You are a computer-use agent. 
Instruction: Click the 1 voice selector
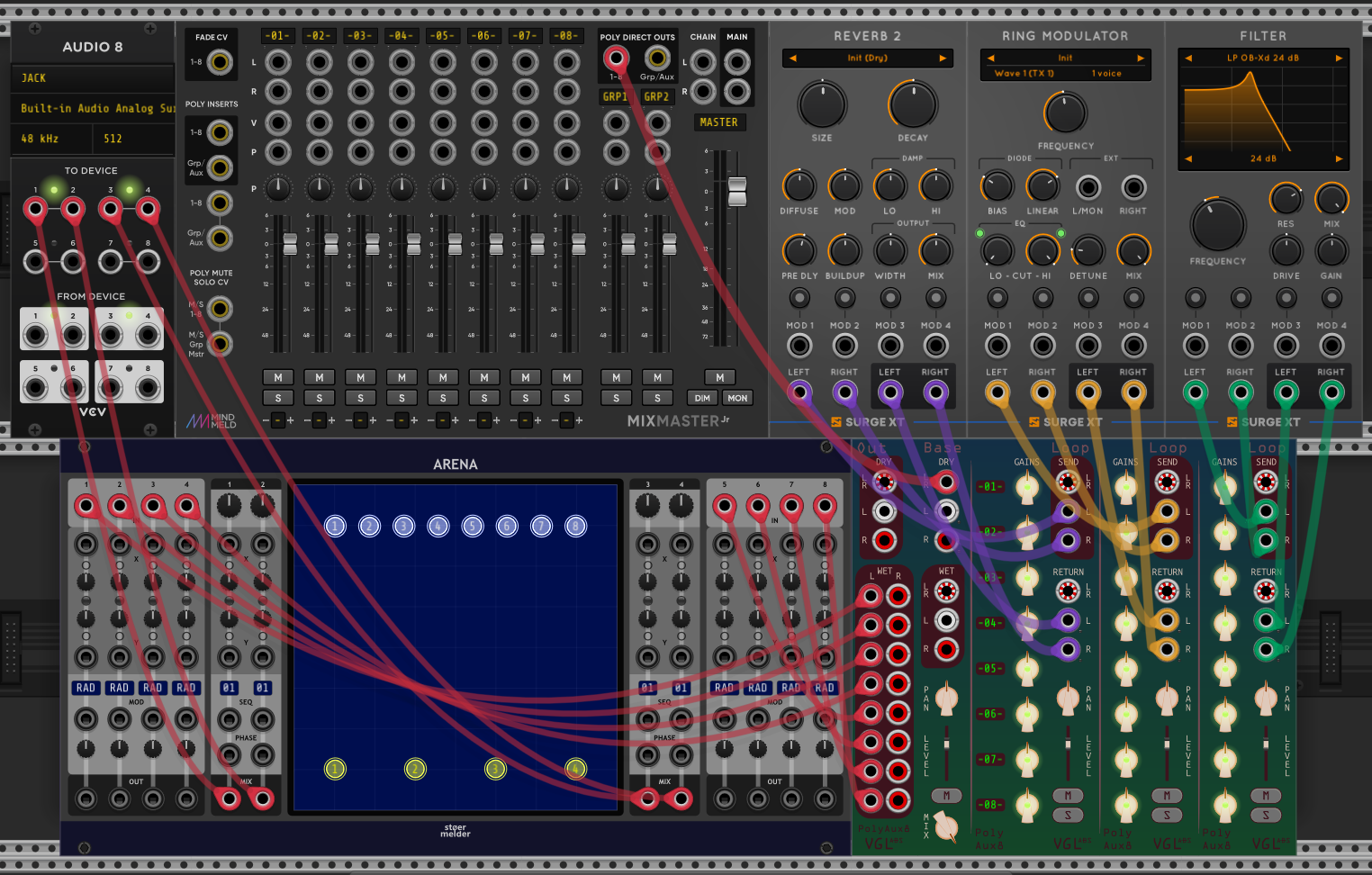click(1106, 74)
